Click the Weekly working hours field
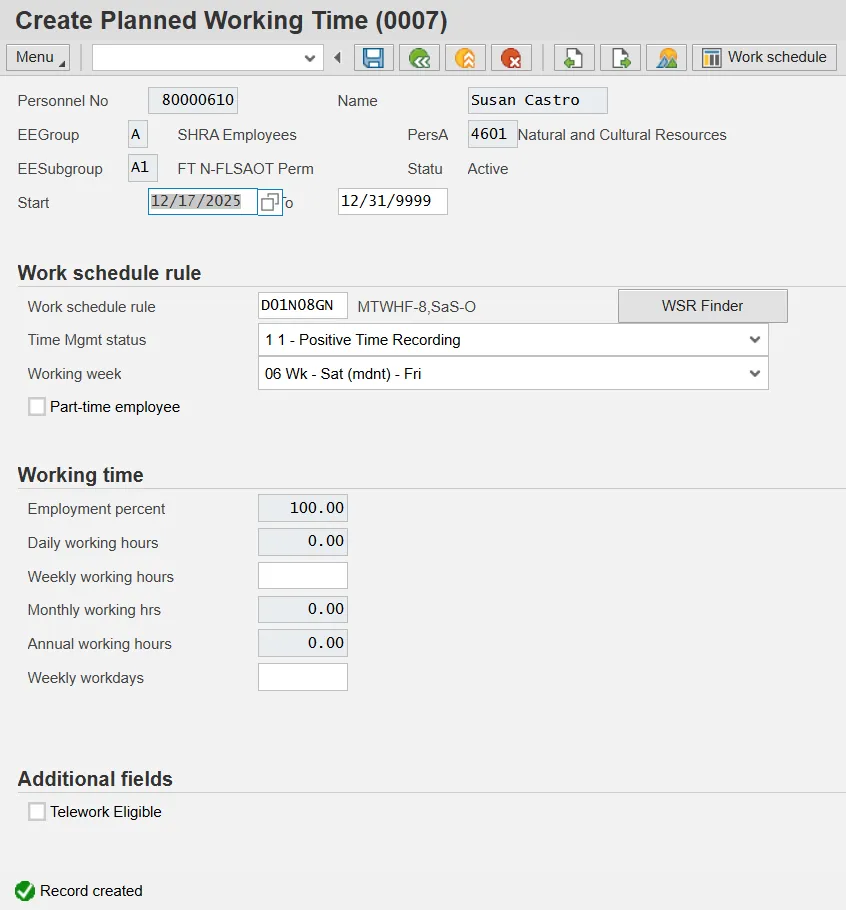846x910 pixels. [303, 576]
